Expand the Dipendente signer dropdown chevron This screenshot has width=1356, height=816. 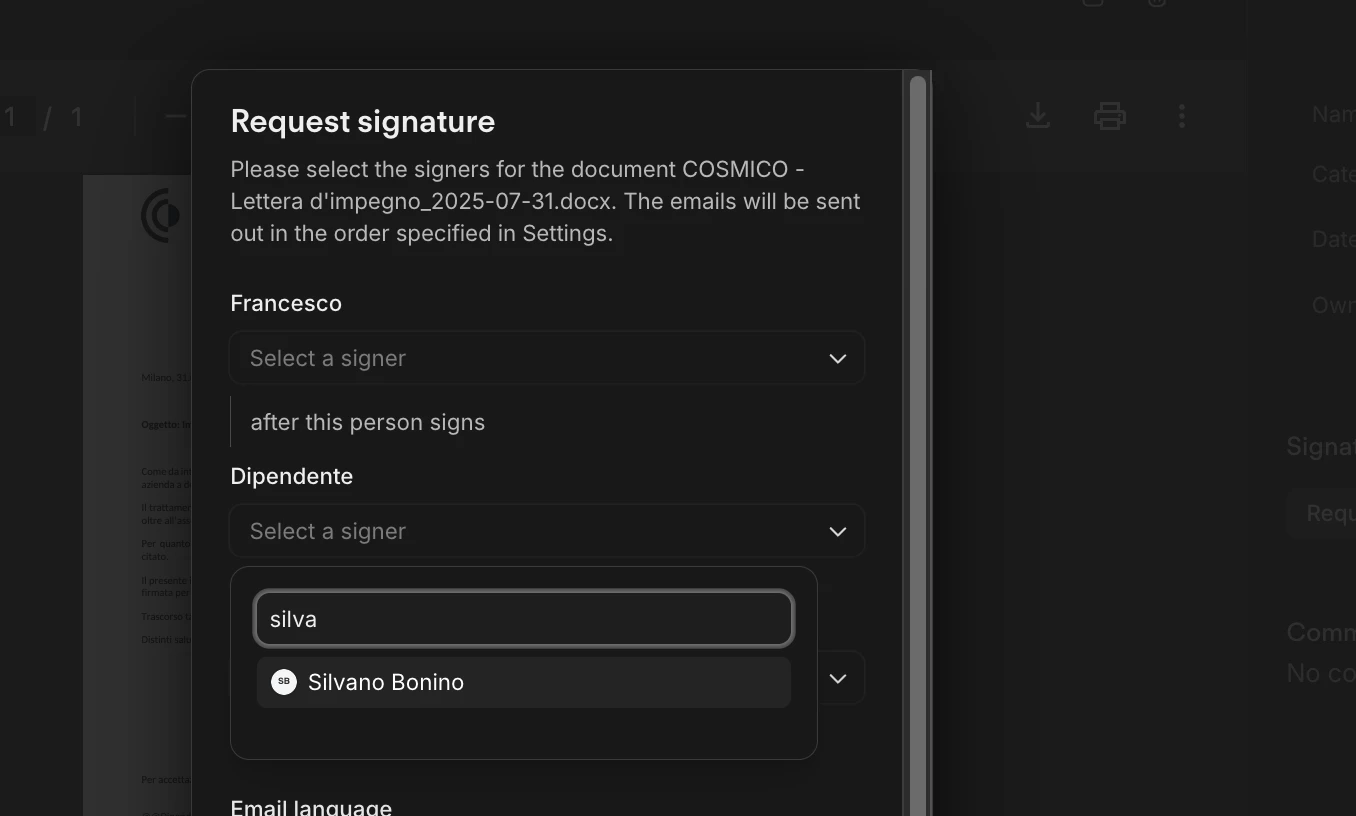[838, 531]
